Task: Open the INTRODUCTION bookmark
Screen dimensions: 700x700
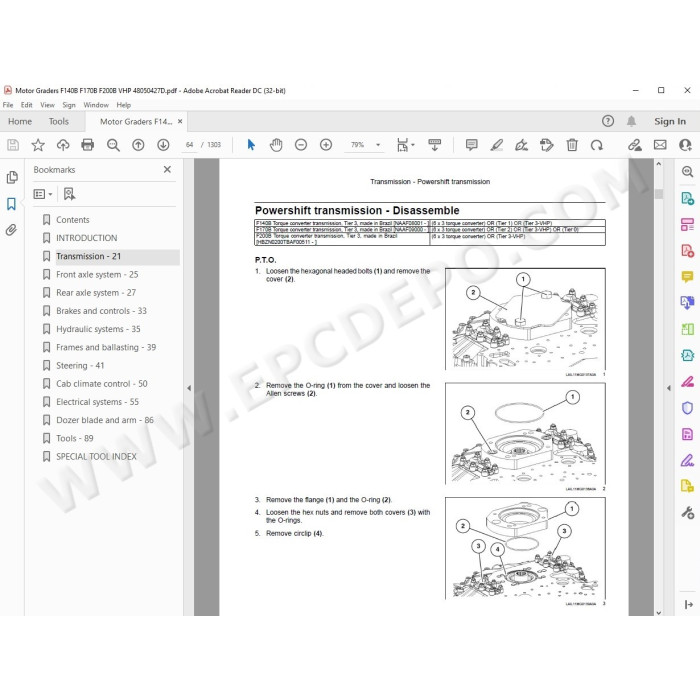Action: click(87, 238)
